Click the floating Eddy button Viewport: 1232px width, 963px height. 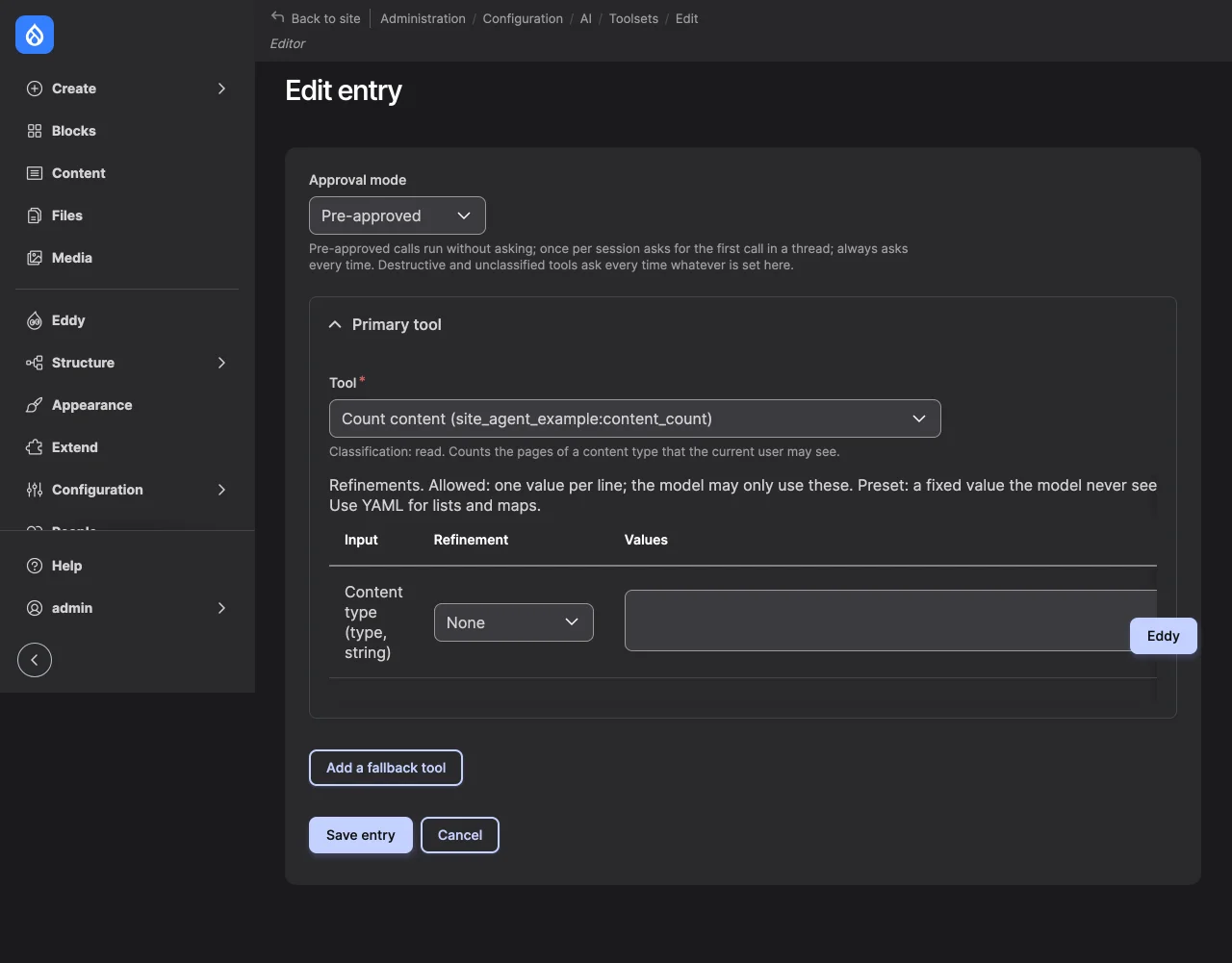tap(1164, 636)
